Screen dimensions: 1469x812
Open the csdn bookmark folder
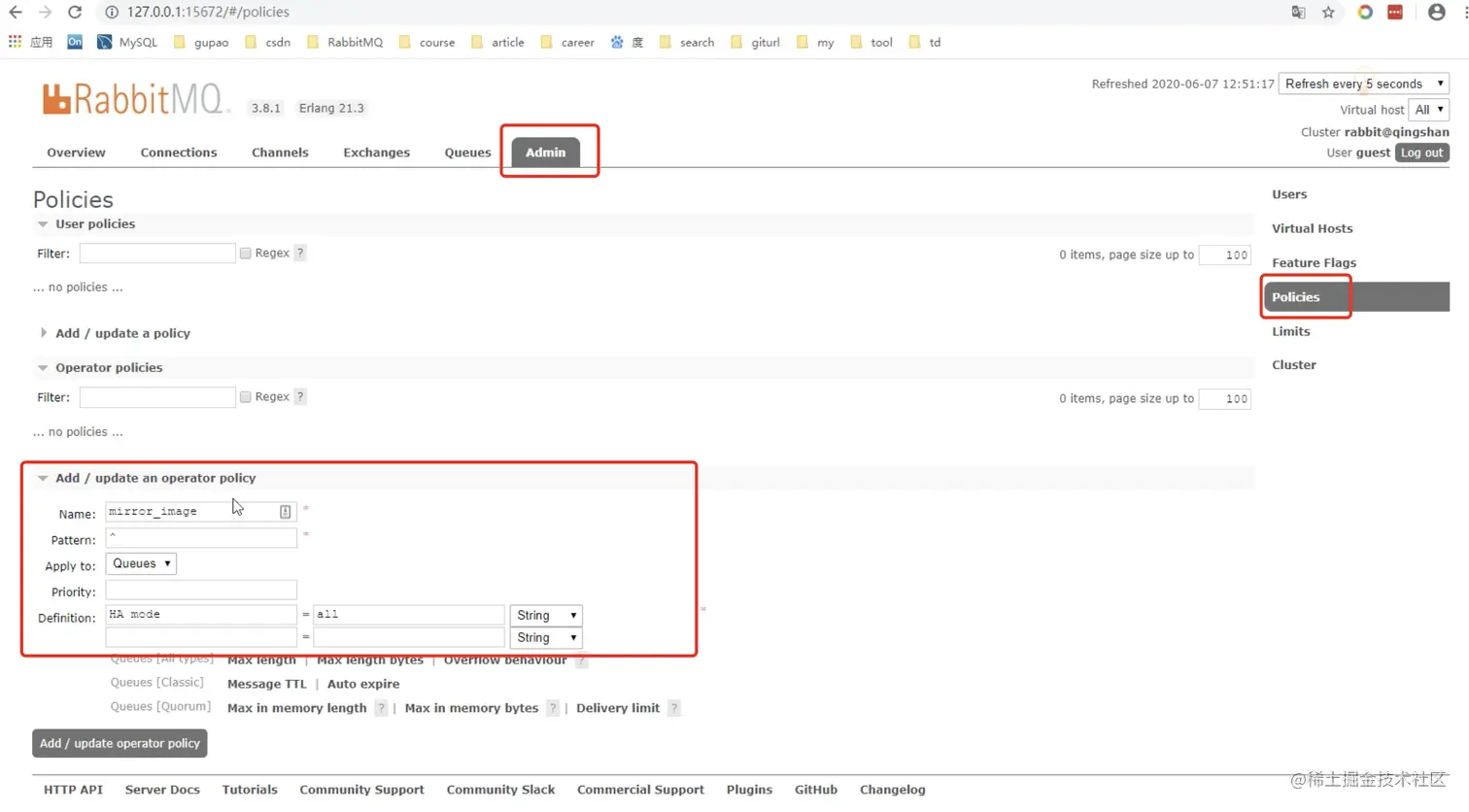tap(268, 42)
